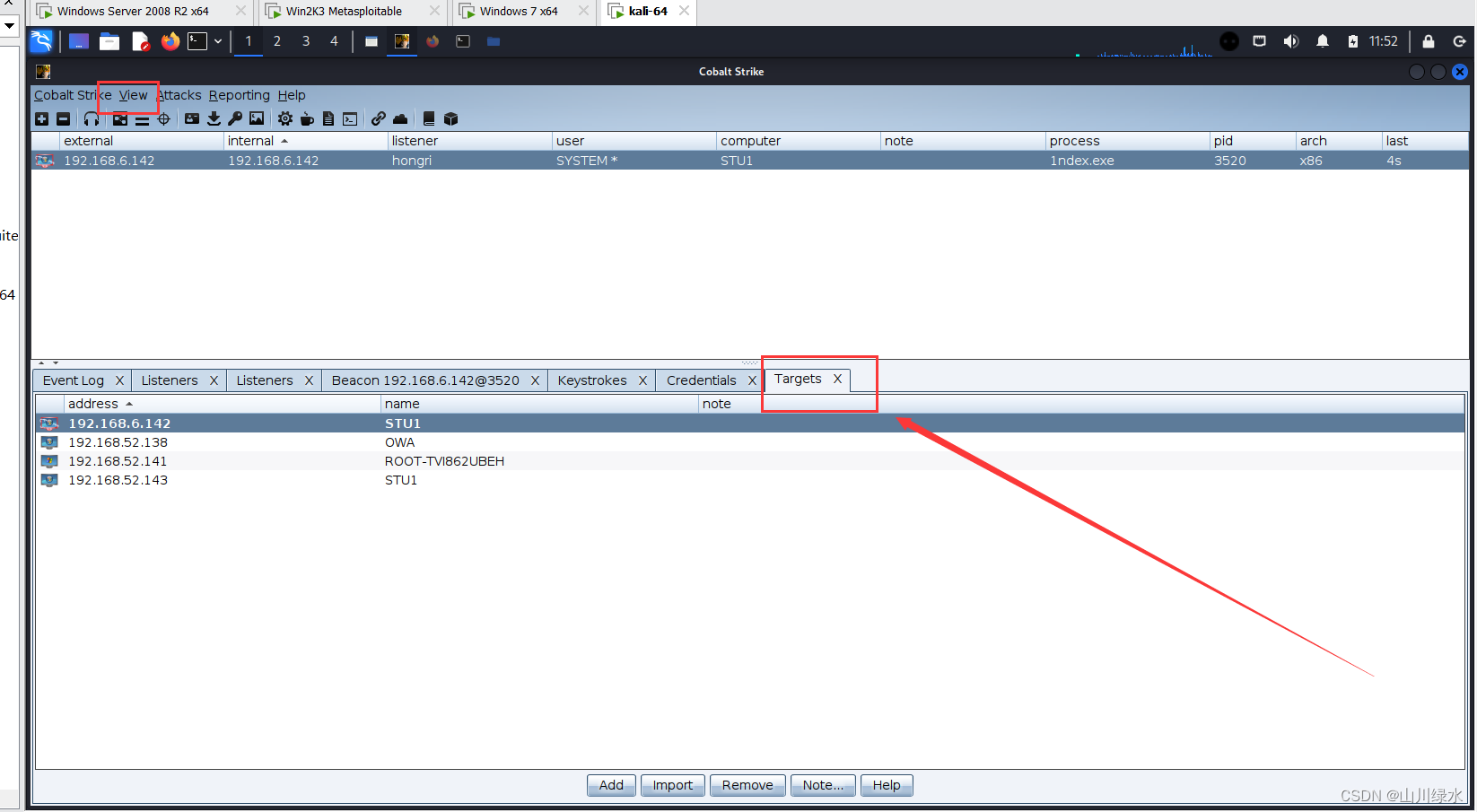This screenshot has height=812, width=1477.
Task: Click the terminal icon for scripted web delivery
Action: click(350, 118)
